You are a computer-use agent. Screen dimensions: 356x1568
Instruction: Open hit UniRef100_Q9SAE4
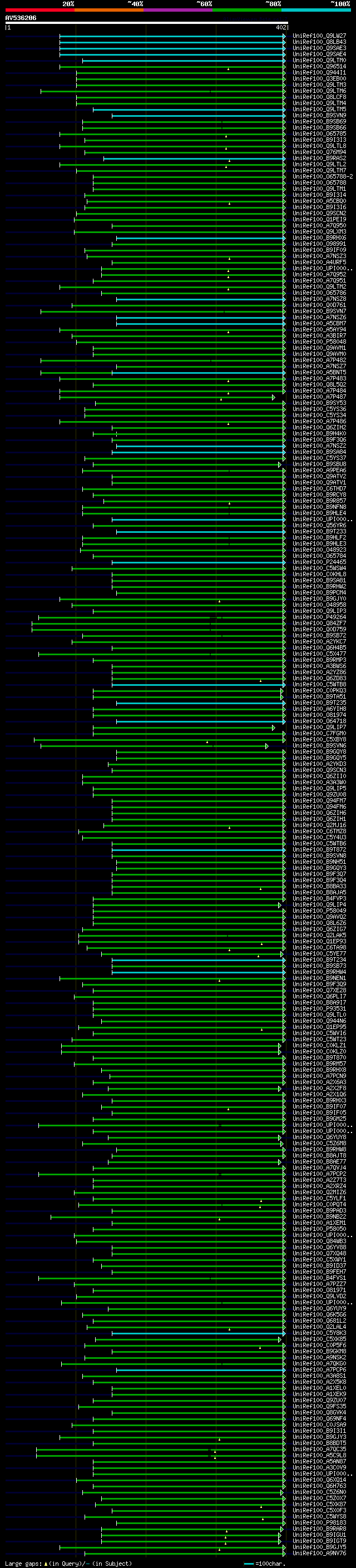click(319, 54)
